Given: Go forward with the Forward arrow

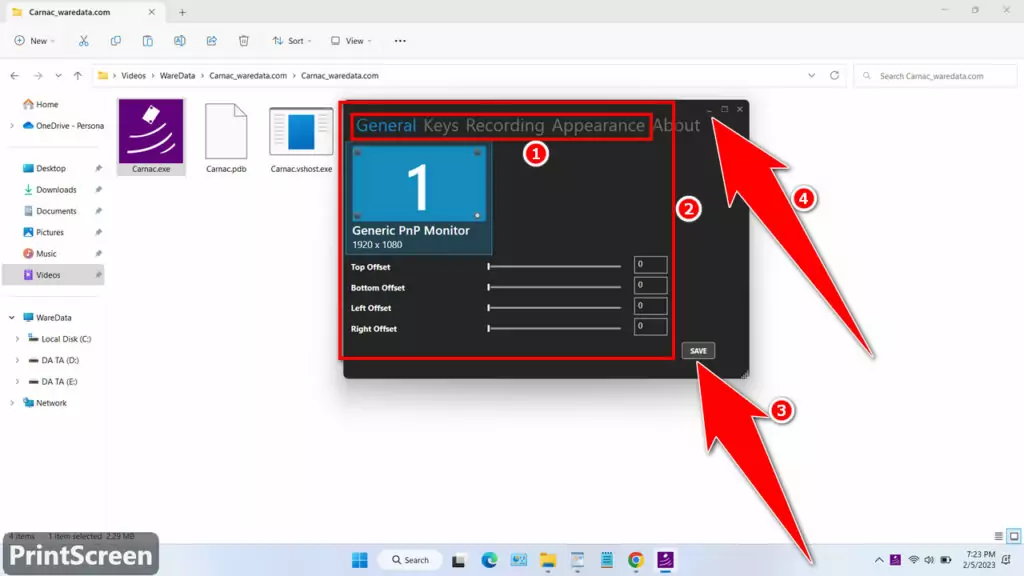Looking at the screenshot, I should [38, 76].
